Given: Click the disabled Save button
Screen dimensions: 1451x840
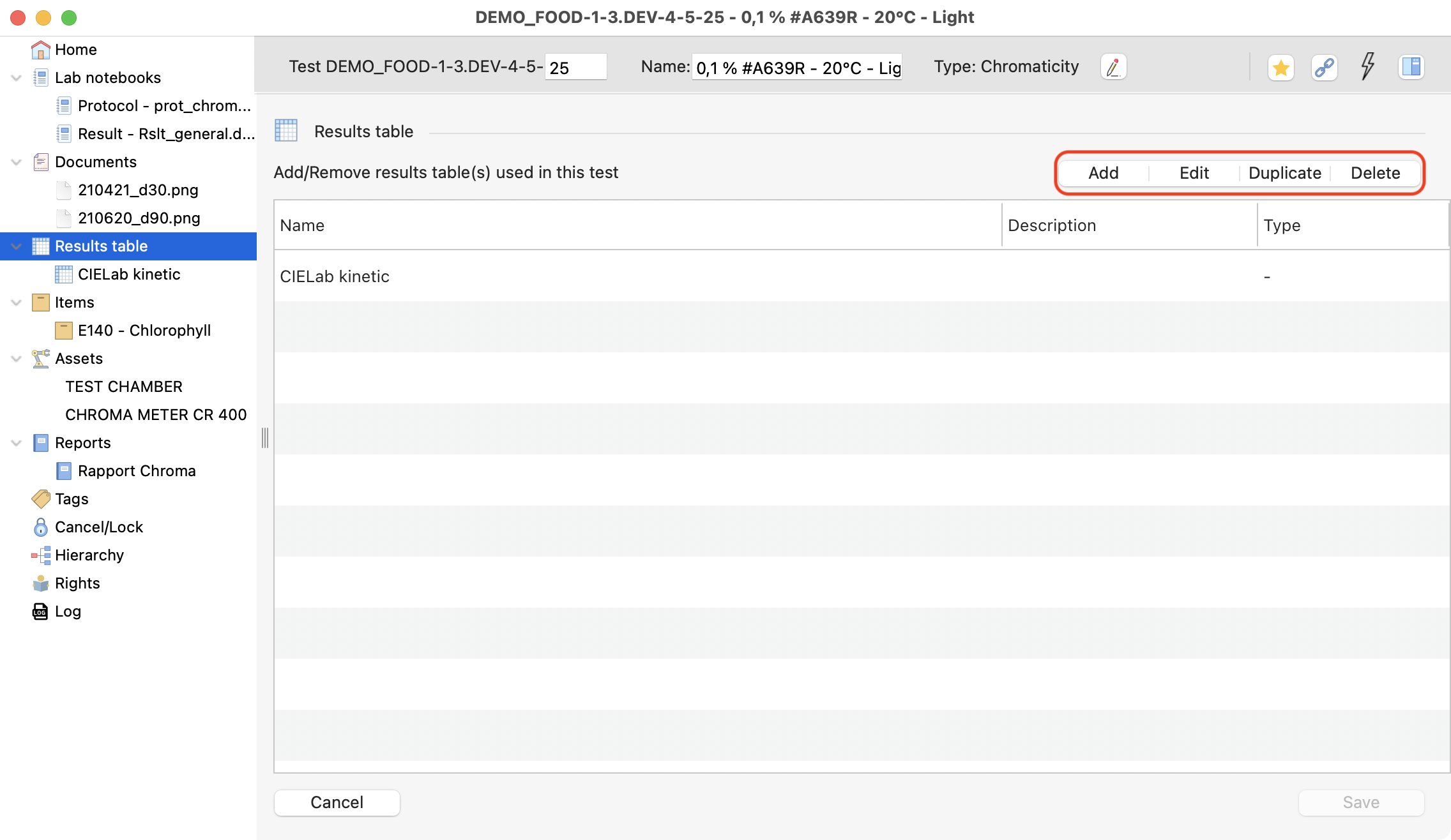Looking at the screenshot, I should pyautogui.click(x=1362, y=802).
